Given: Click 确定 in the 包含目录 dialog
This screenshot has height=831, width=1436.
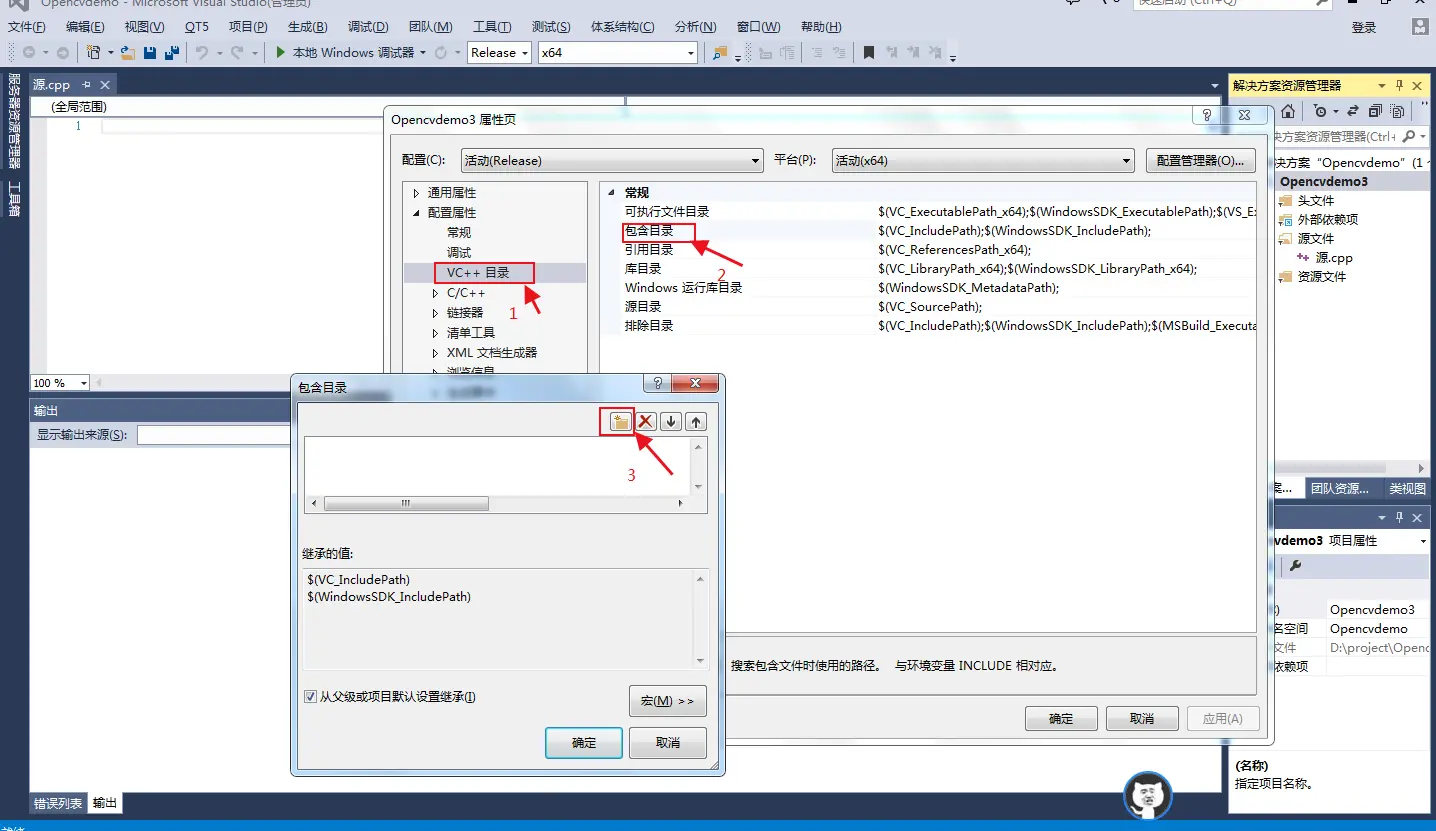Looking at the screenshot, I should pyautogui.click(x=584, y=743).
